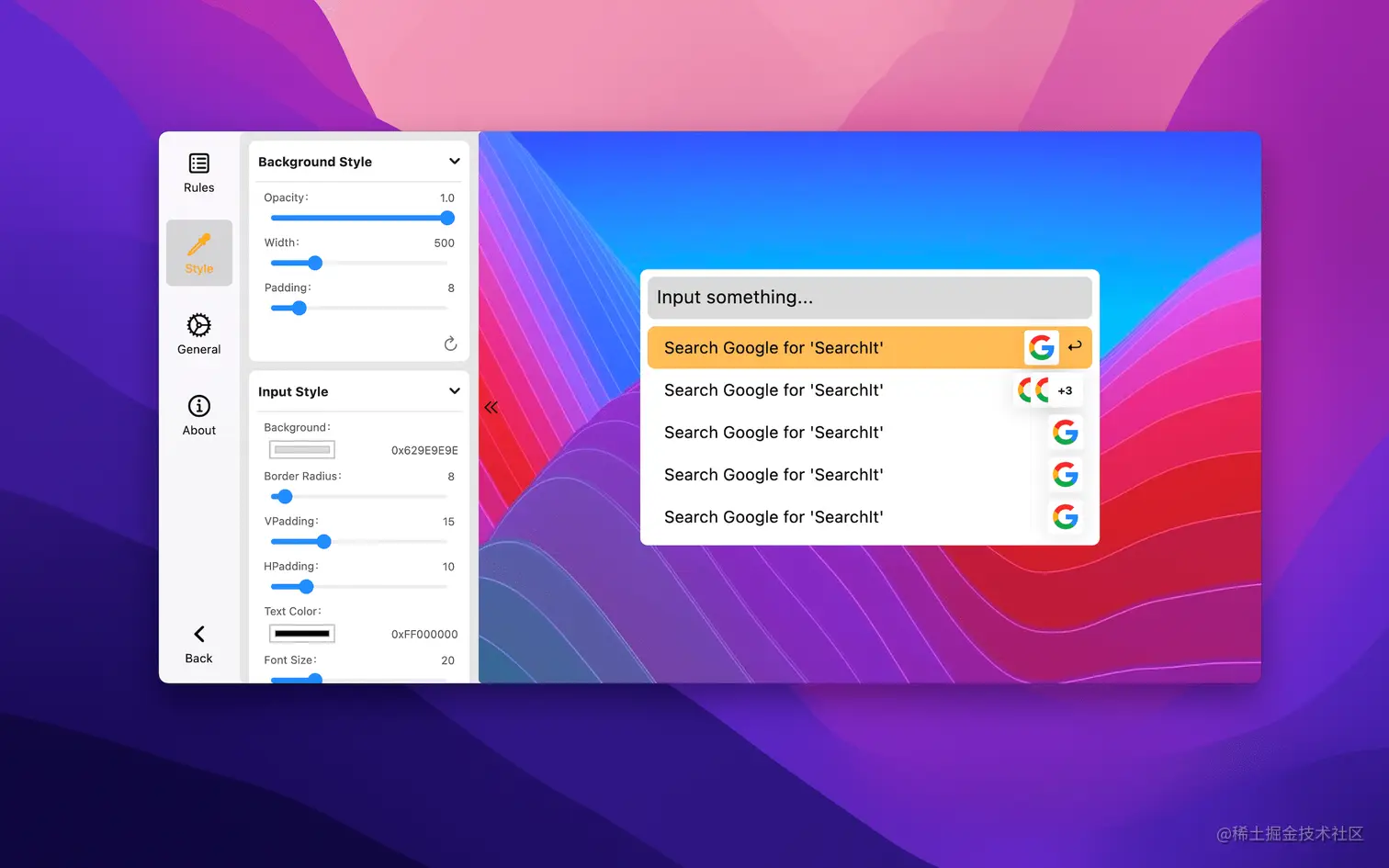Screen dimensions: 1389x868
Task: Click the 'Input something...' search field
Action: [869, 298]
